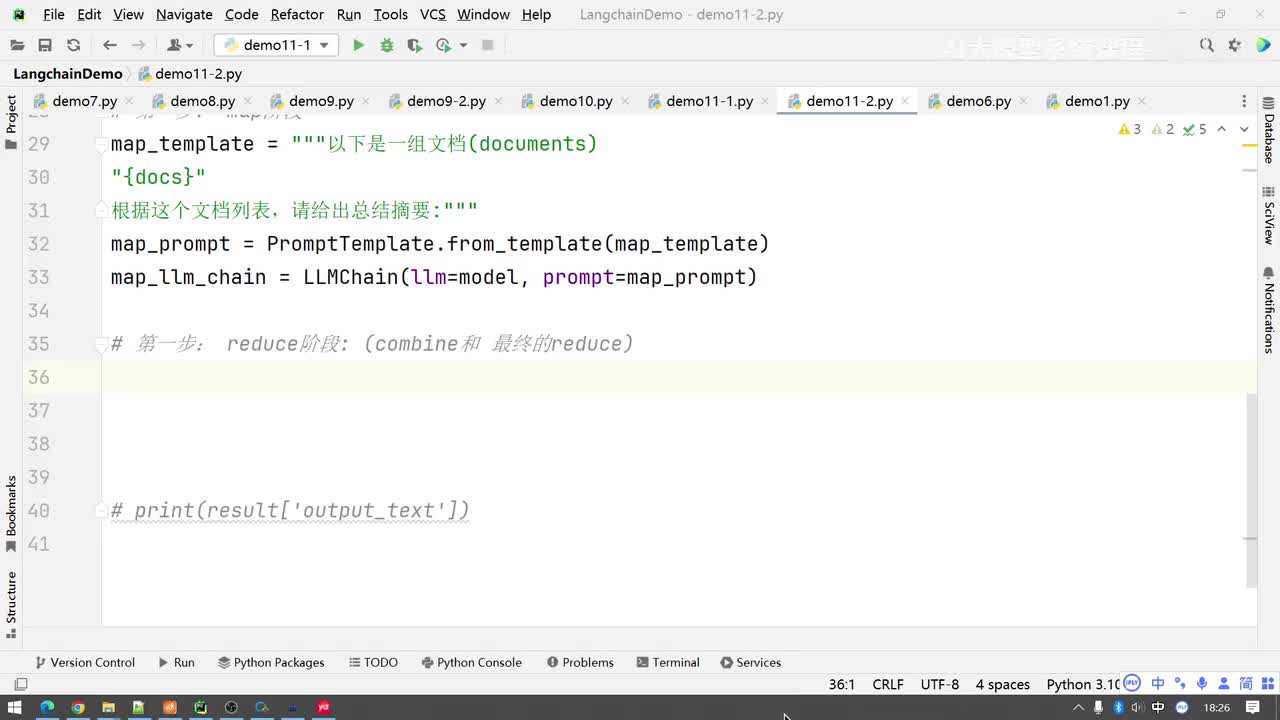Click the Windows Start button
The width and height of the screenshot is (1280, 720).
pyautogui.click(x=15, y=707)
